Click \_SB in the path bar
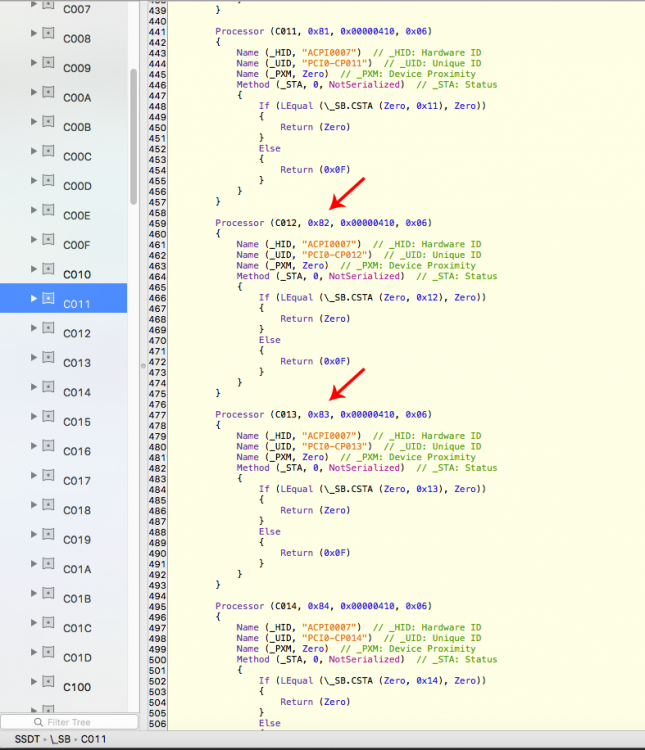645x750 pixels. 60,739
